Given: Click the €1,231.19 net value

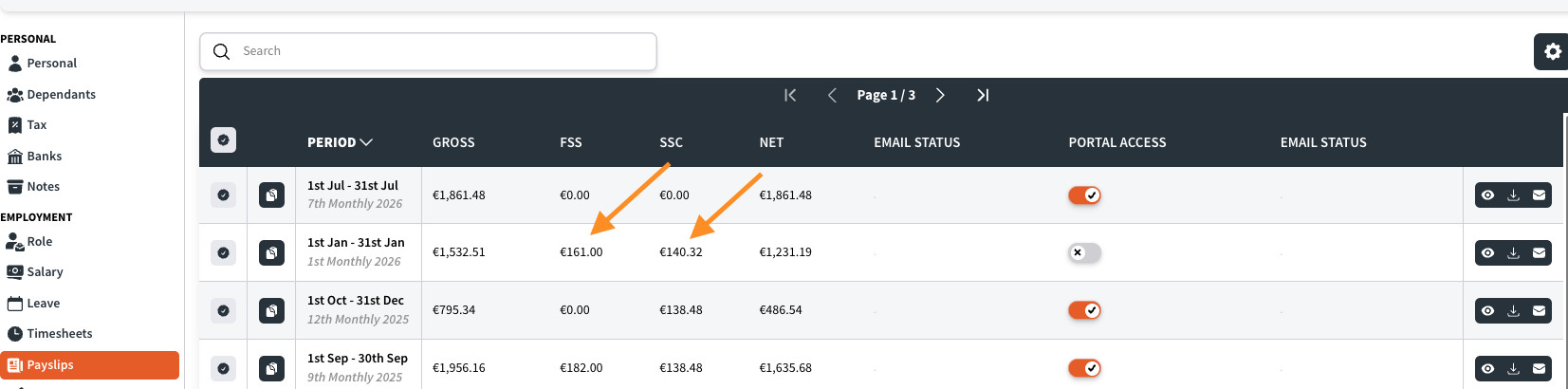Looking at the screenshot, I should point(785,252).
